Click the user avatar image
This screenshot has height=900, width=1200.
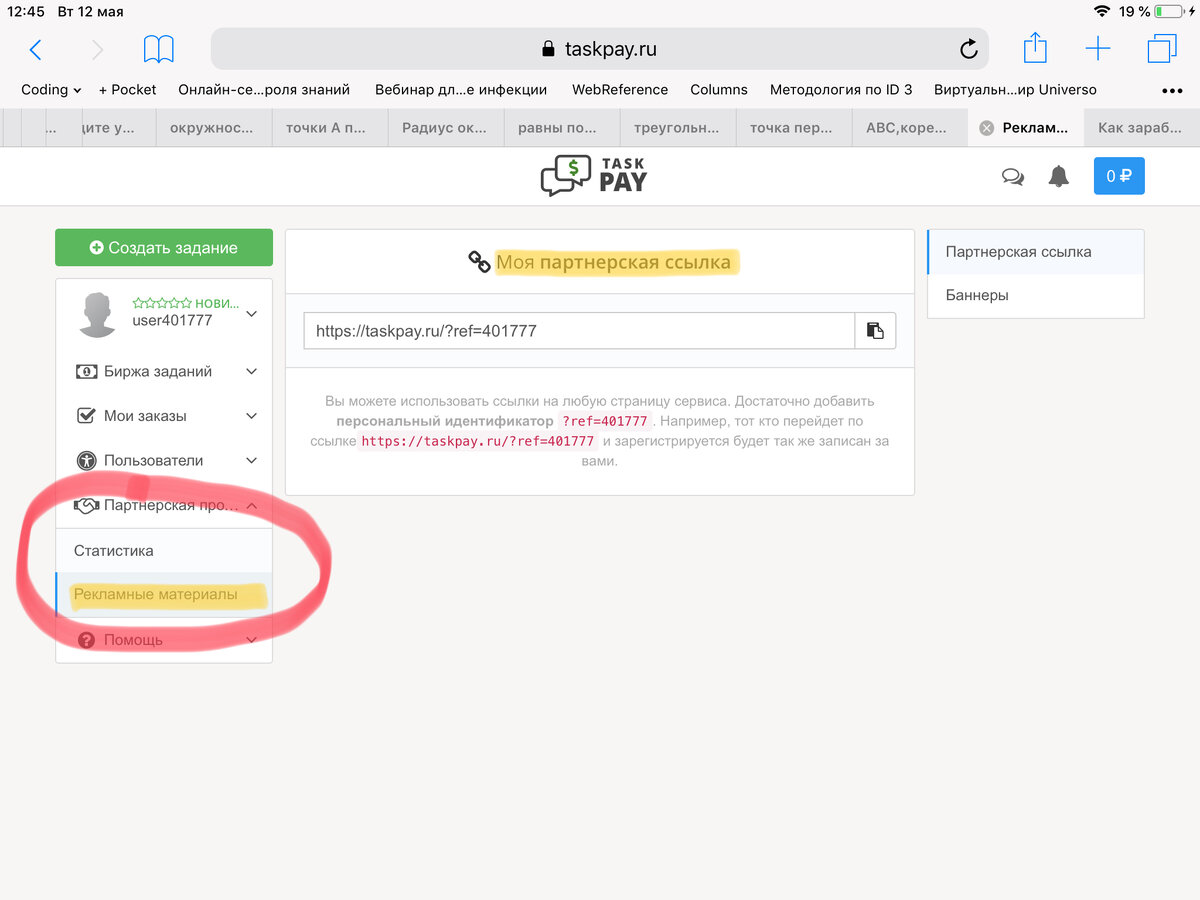click(x=98, y=314)
